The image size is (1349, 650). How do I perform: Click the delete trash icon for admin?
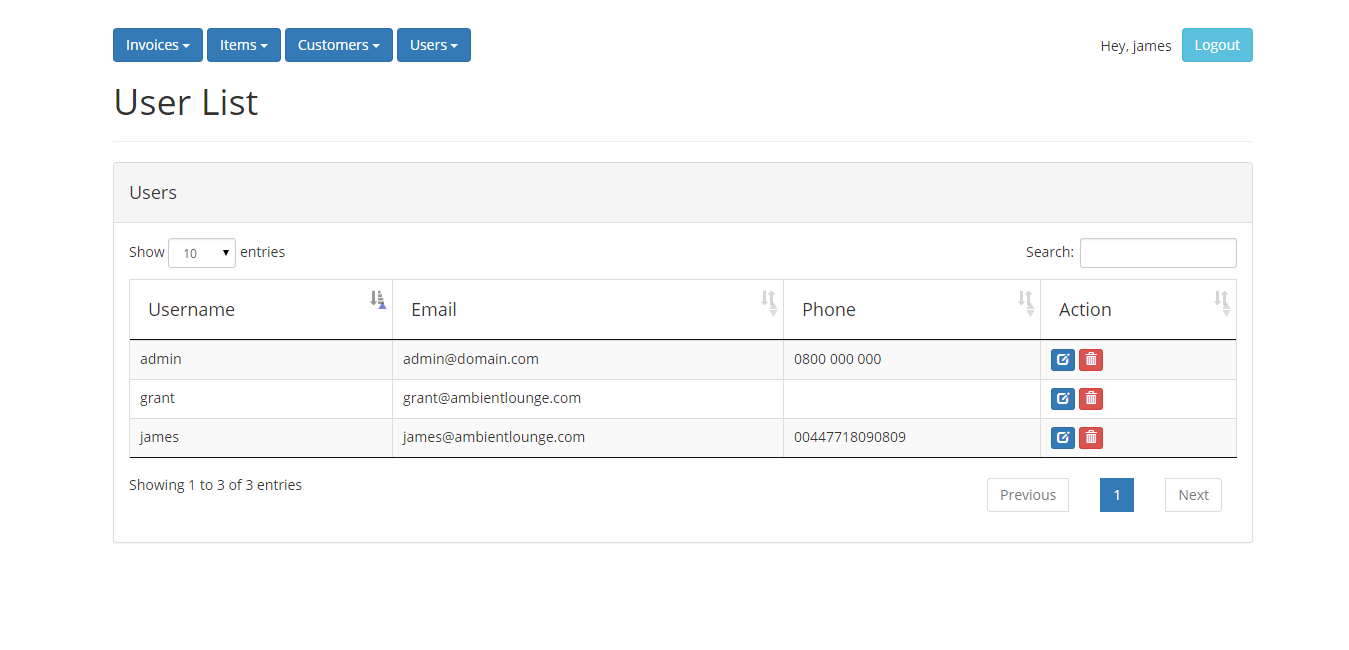1091,360
